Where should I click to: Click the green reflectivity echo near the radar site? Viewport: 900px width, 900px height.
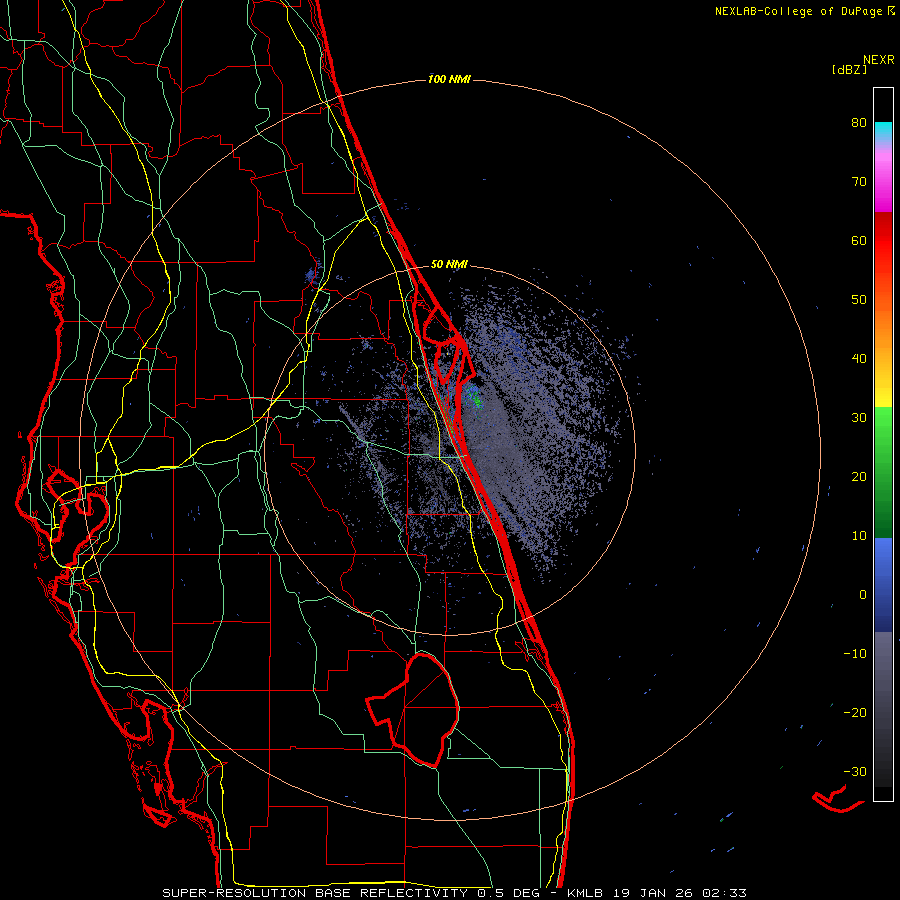coord(474,396)
